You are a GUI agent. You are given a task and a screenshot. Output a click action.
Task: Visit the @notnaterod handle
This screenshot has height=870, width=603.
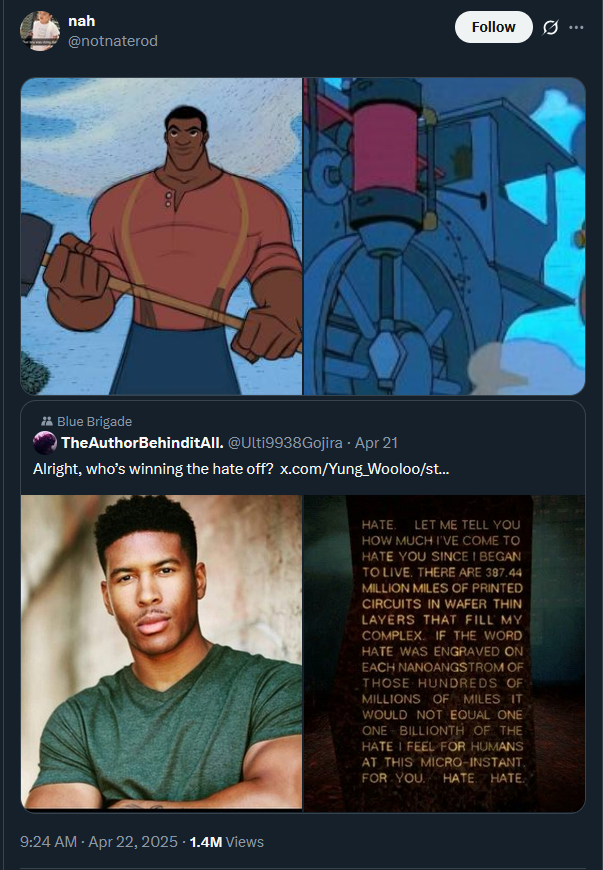pyautogui.click(x=113, y=41)
